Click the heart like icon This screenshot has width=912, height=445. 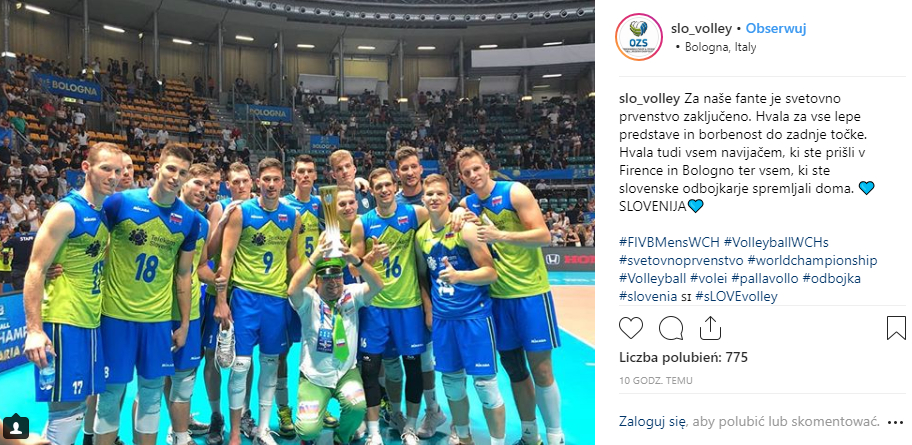[x=630, y=328]
